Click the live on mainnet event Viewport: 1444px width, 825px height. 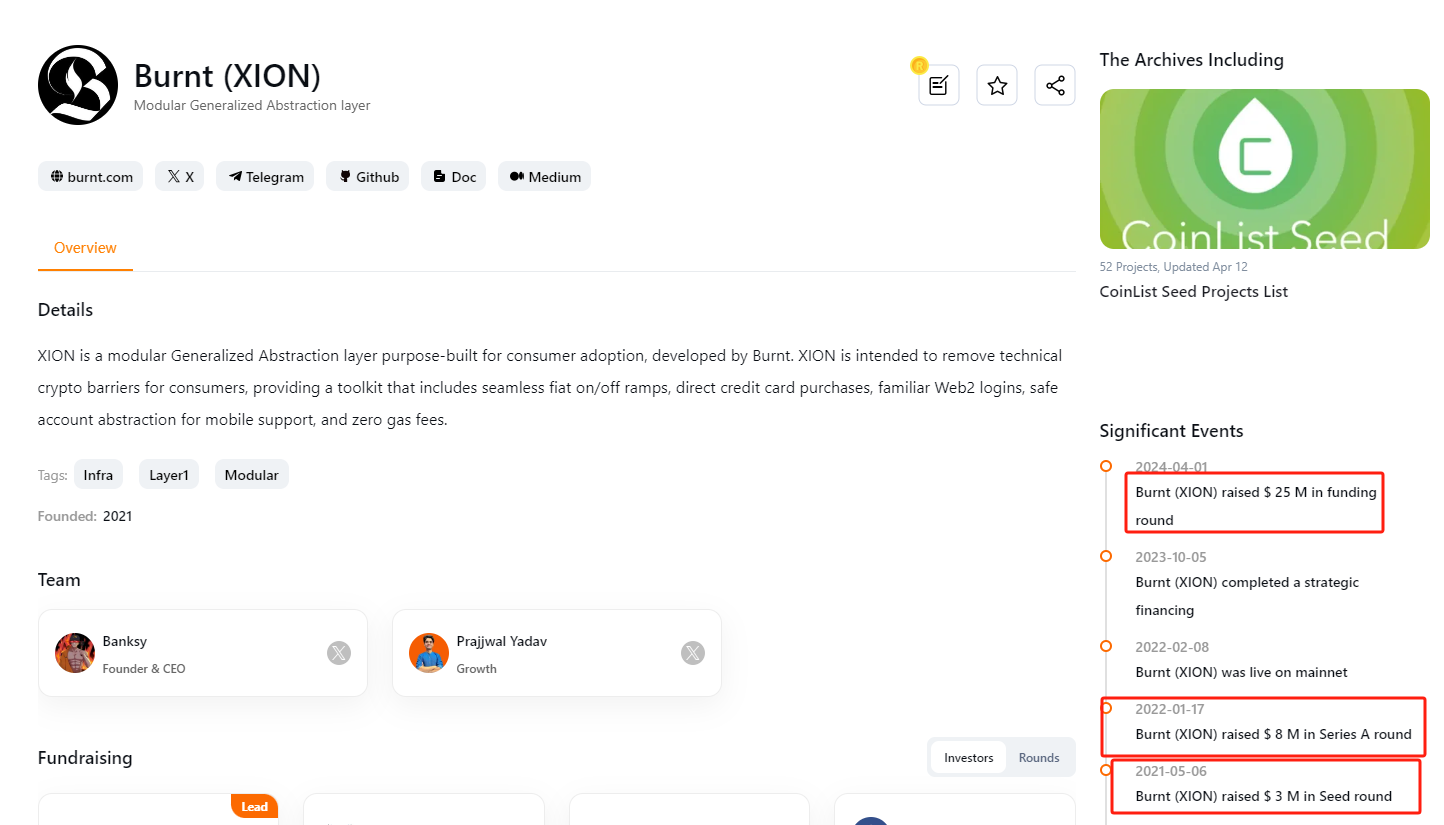point(1241,672)
